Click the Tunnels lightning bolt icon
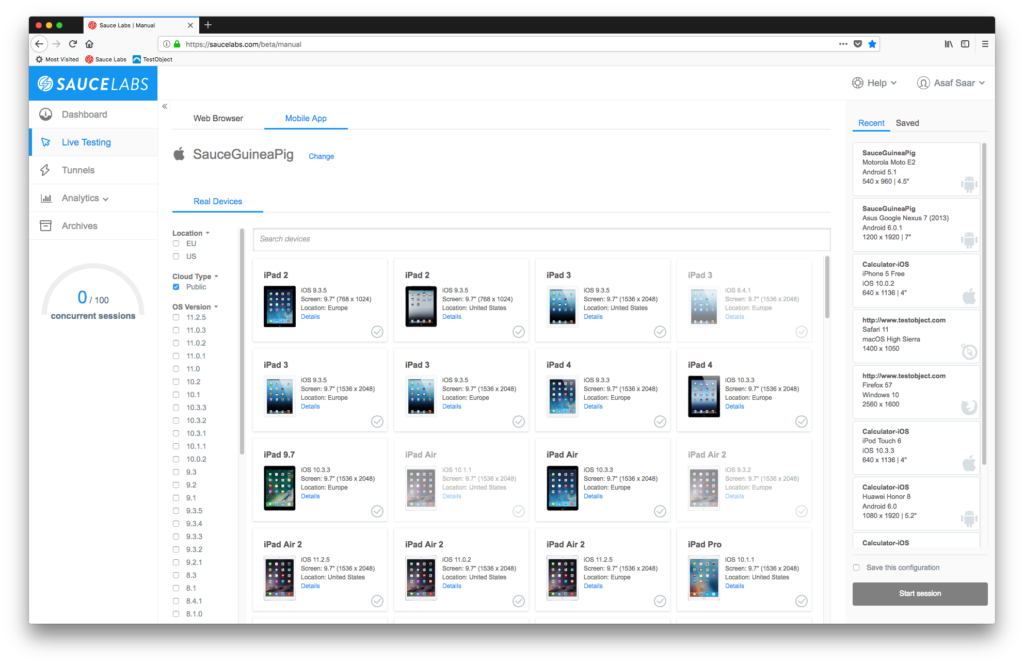Viewport: 1024px width, 665px height. point(46,170)
